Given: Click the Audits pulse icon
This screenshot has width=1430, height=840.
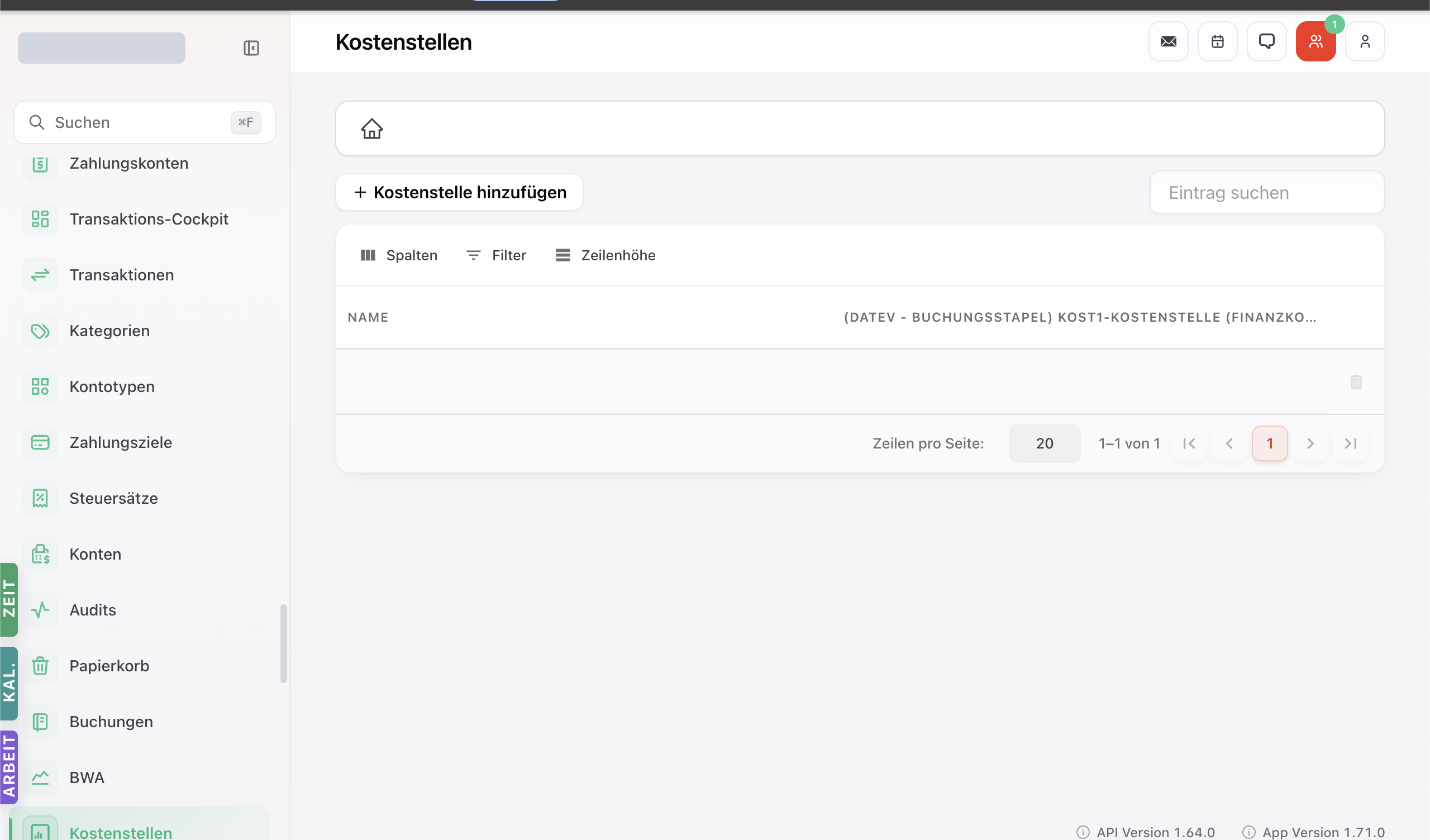Looking at the screenshot, I should pos(40,610).
